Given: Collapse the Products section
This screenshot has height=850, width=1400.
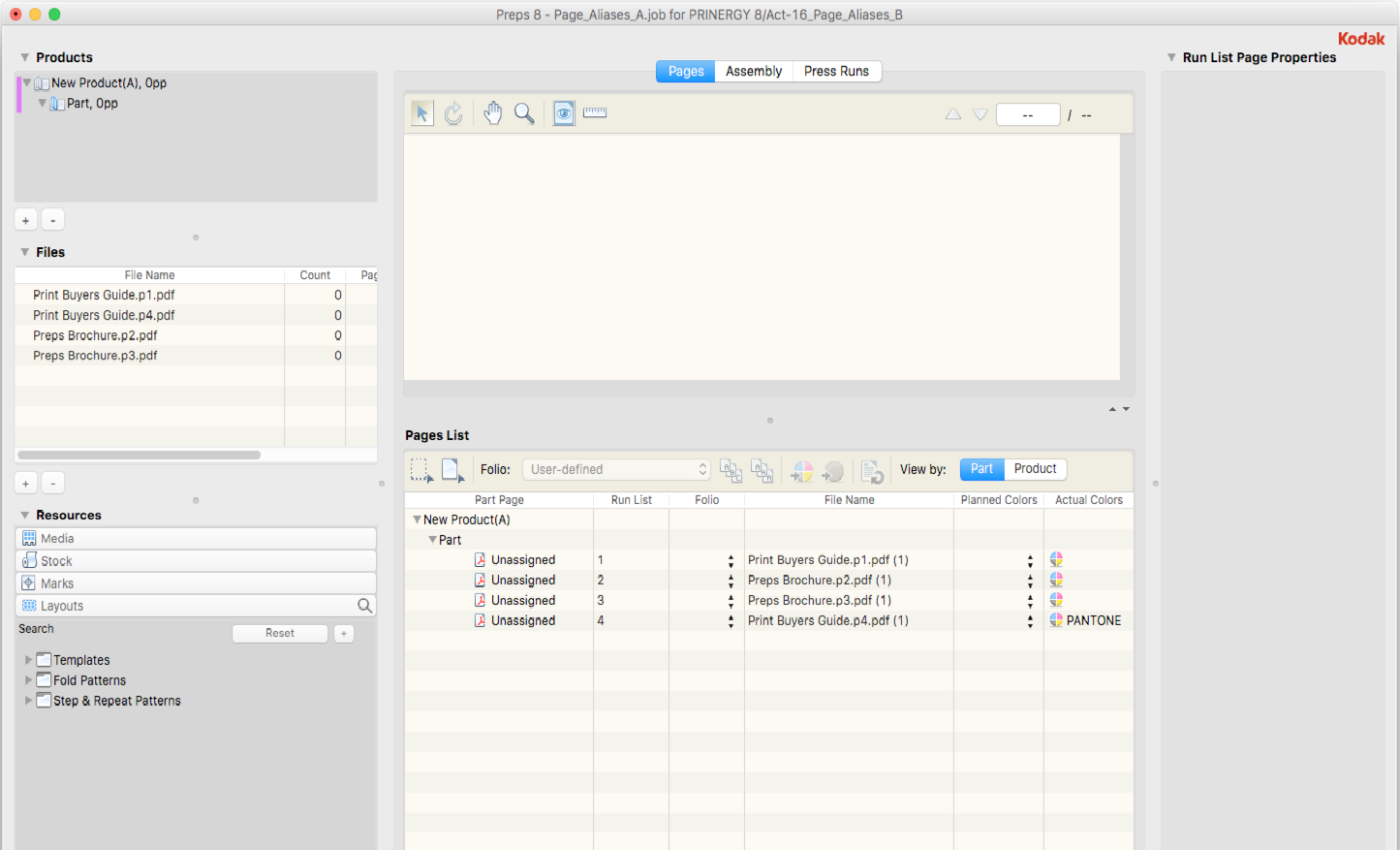Looking at the screenshot, I should [25, 58].
